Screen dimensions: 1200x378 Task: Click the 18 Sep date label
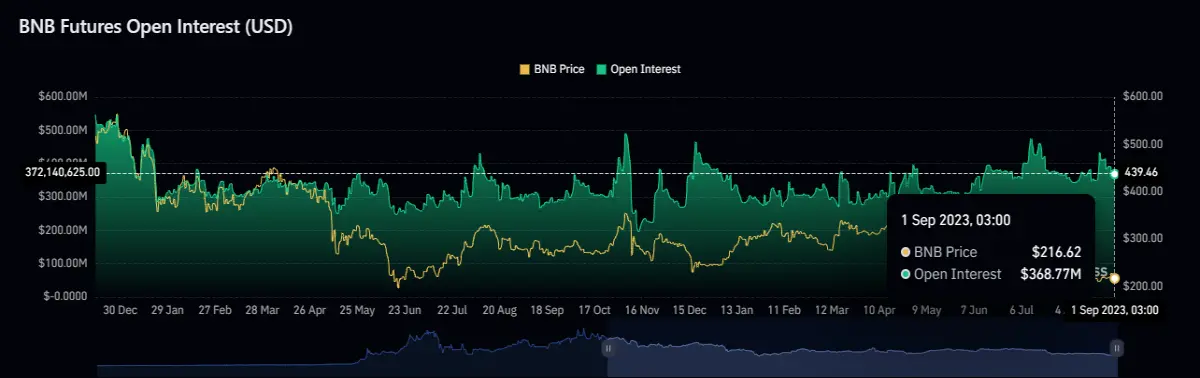tap(548, 311)
